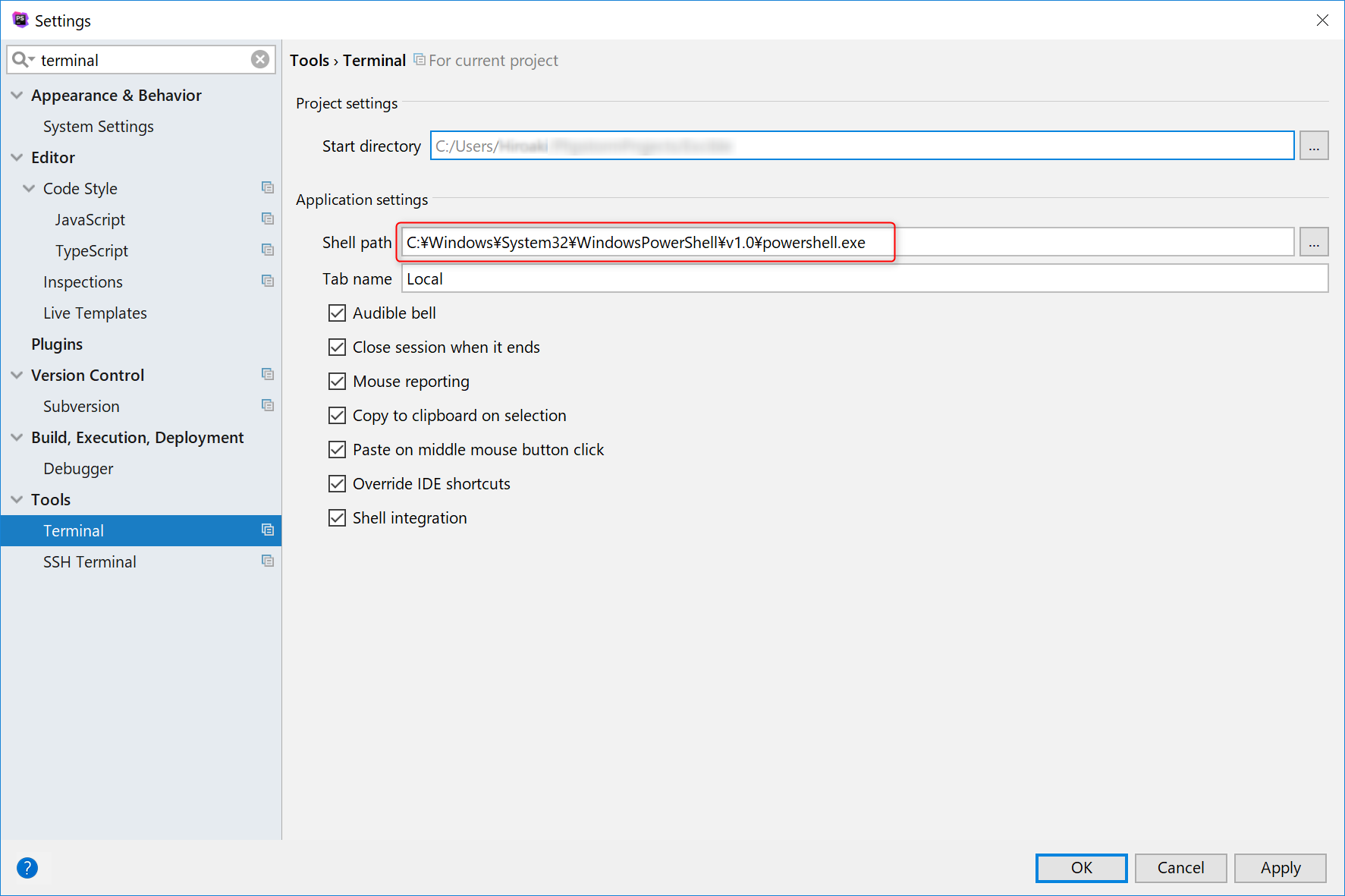
Task: Open the Plugins settings page
Action: [57, 344]
